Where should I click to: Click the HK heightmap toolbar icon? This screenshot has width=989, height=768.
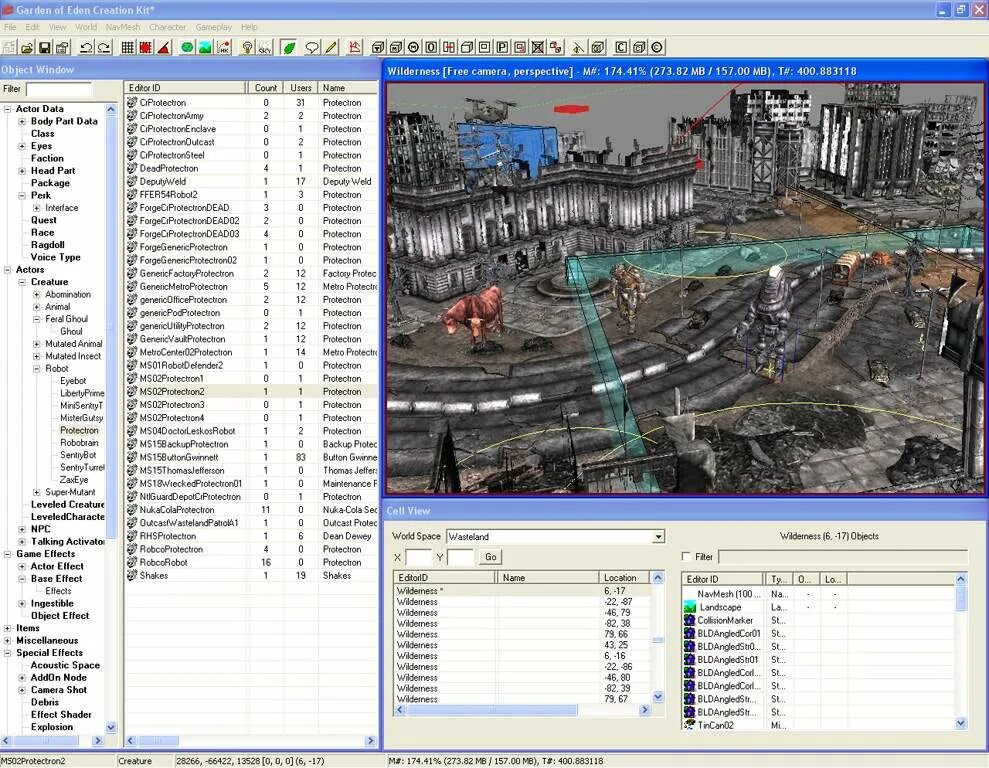tap(223, 47)
